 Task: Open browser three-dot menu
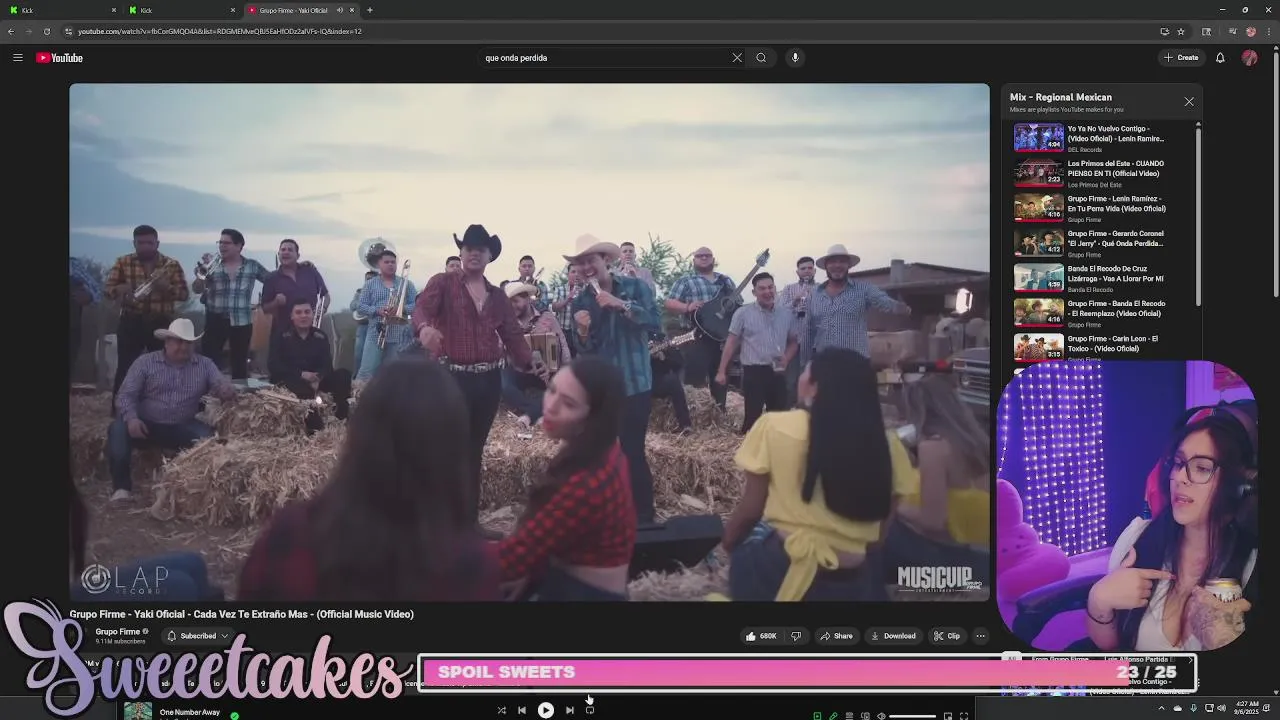1269,31
